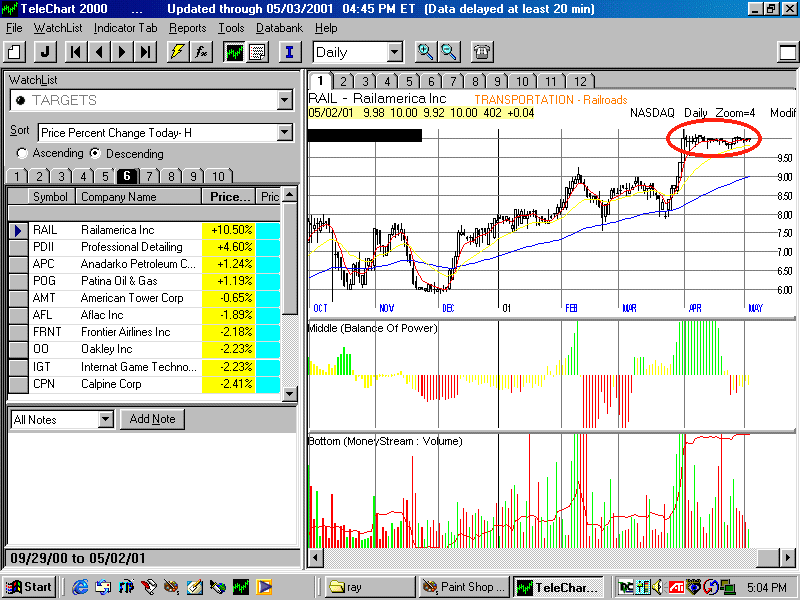Select the POG Patina Oil & Gas row

tap(144, 281)
